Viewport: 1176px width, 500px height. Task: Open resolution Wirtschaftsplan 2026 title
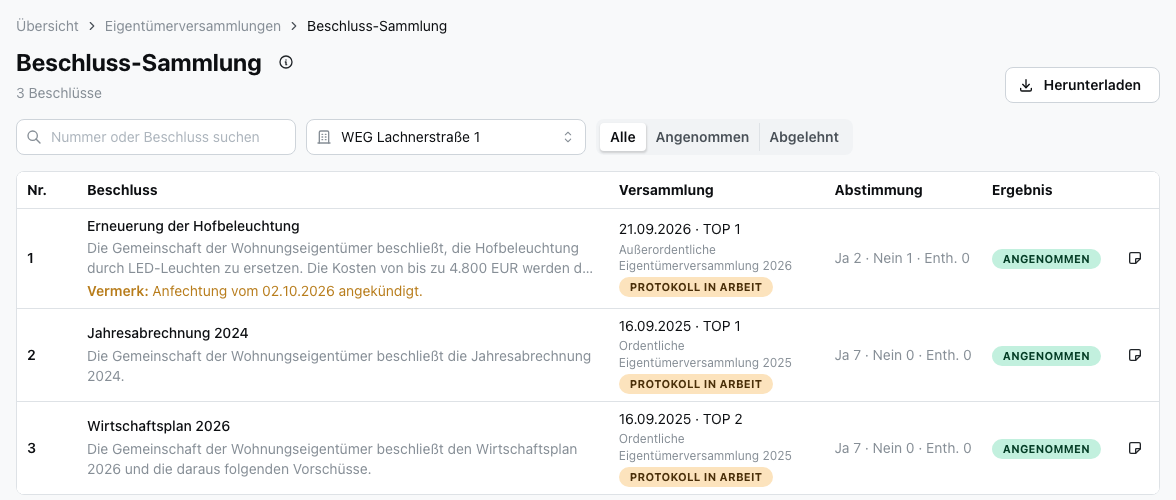pos(158,427)
